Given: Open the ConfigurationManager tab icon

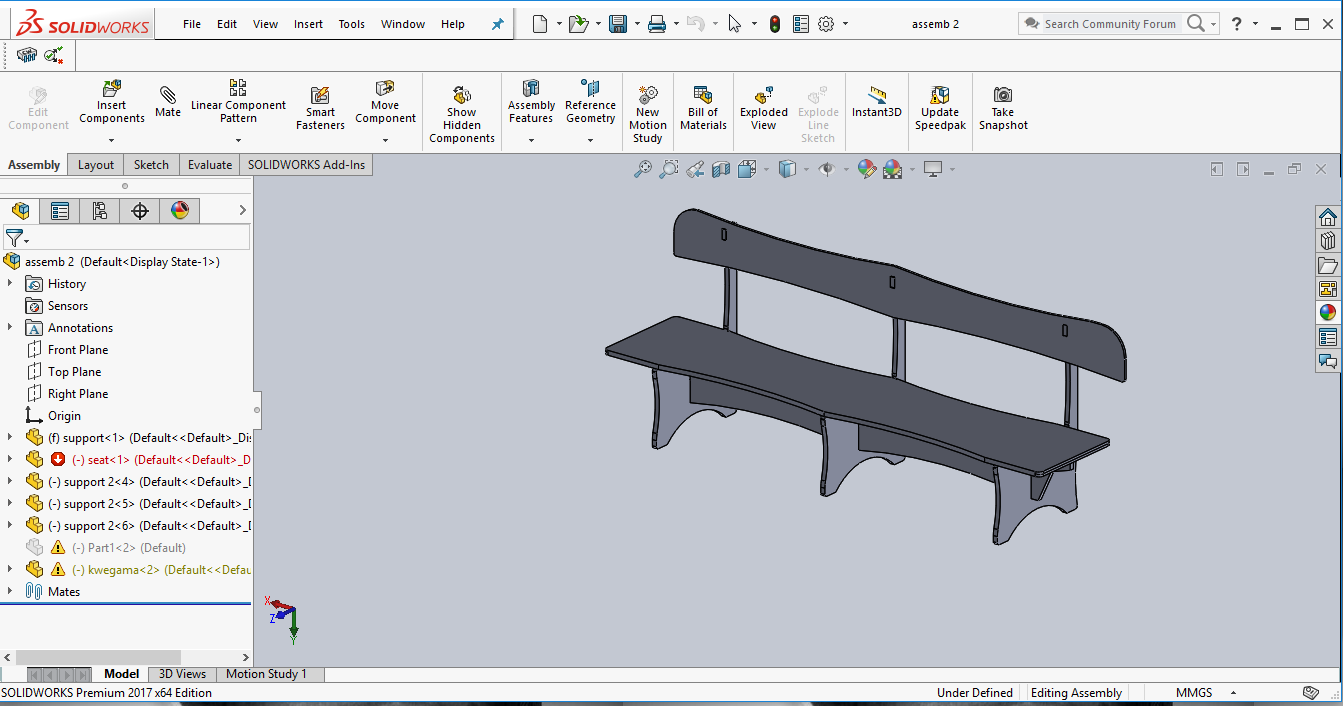Looking at the screenshot, I should click(100, 210).
